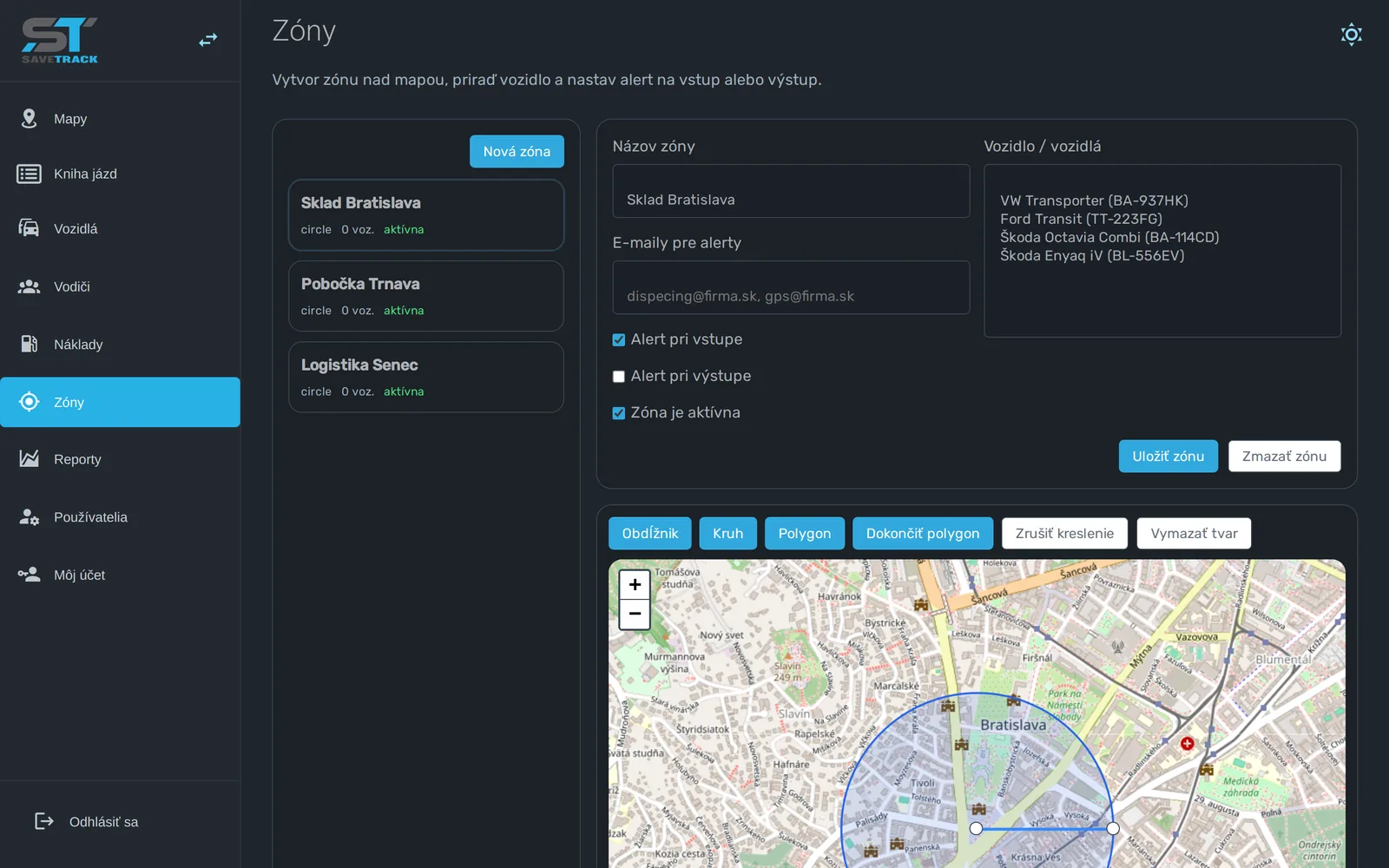This screenshot has height=868, width=1389.
Task: Enable Alert pri výstupe checkbox
Action: 618,377
